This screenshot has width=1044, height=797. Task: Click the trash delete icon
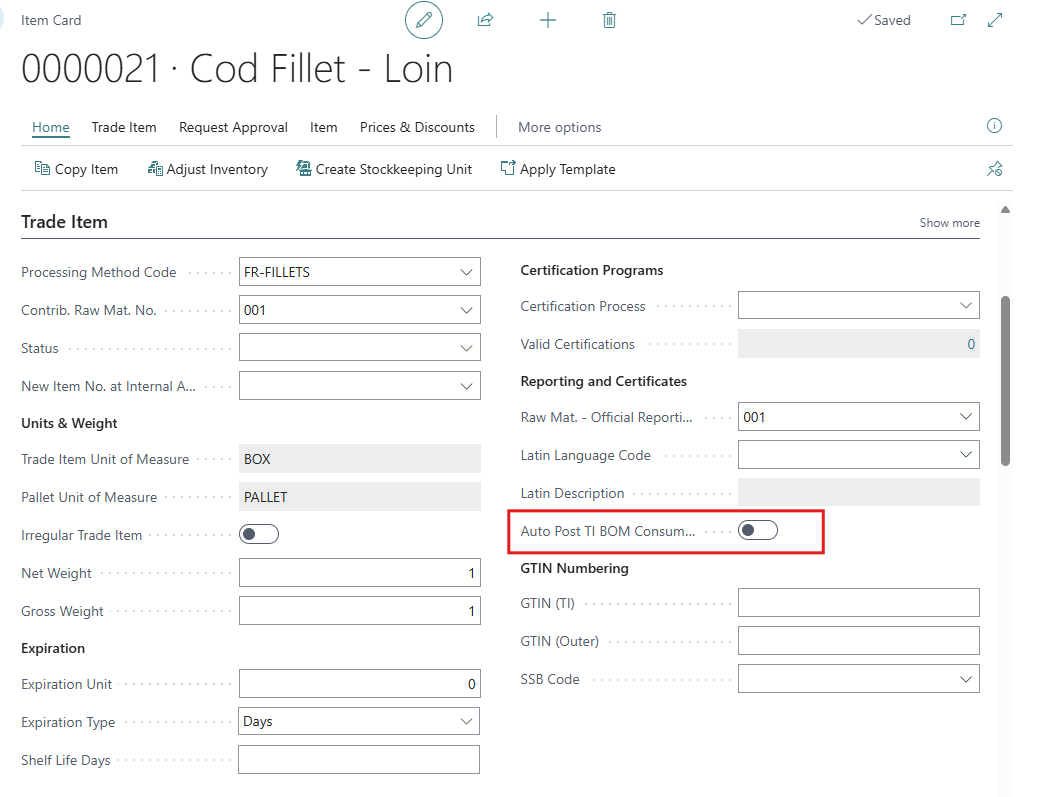tap(609, 21)
